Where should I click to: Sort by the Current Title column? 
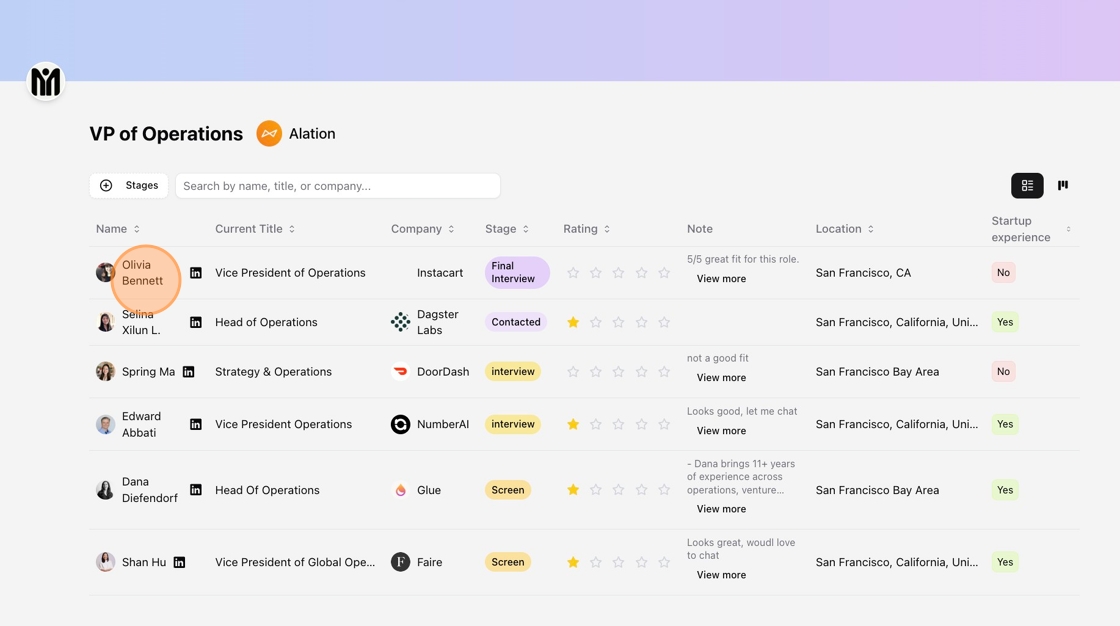255,229
